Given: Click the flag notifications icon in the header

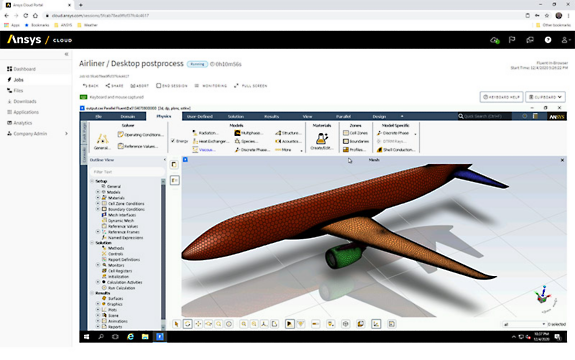Looking at the screenshot, I should click(512, 40).
